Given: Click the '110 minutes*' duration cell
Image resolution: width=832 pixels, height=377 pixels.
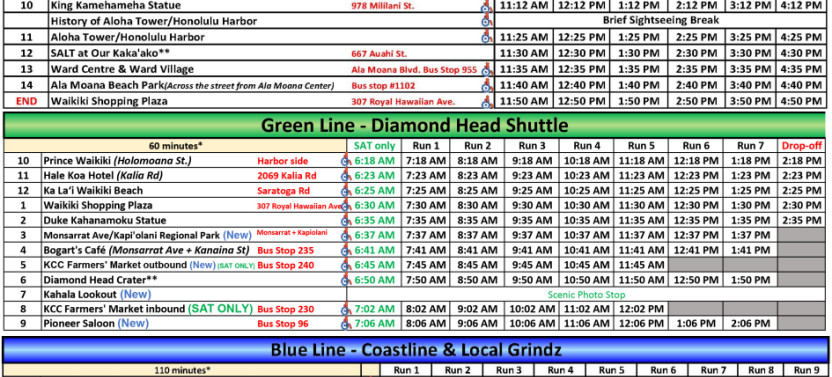Looking at the screenshot, I should [x=183, y=371].
